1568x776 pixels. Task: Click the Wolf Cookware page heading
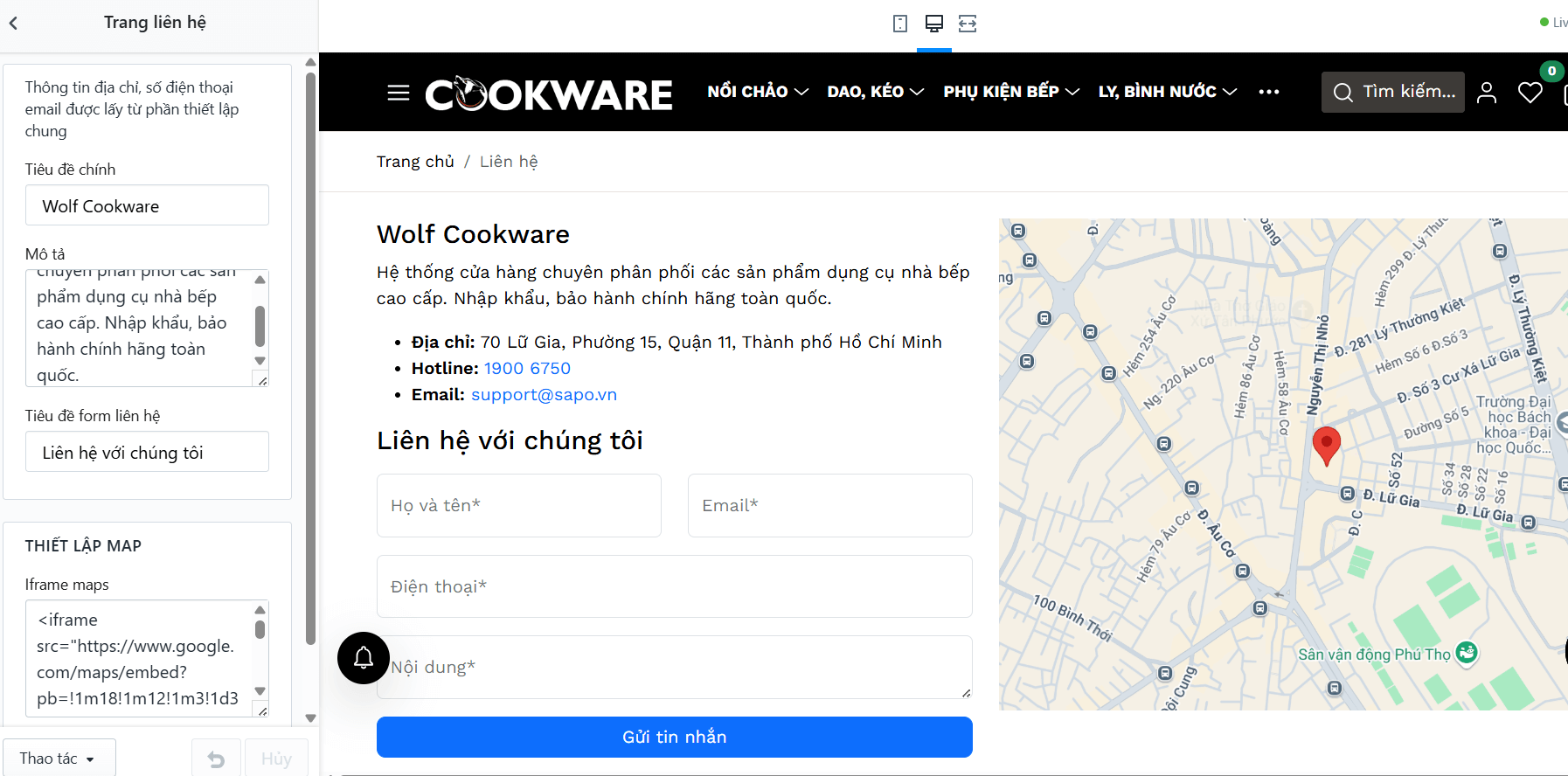point(473,234)
